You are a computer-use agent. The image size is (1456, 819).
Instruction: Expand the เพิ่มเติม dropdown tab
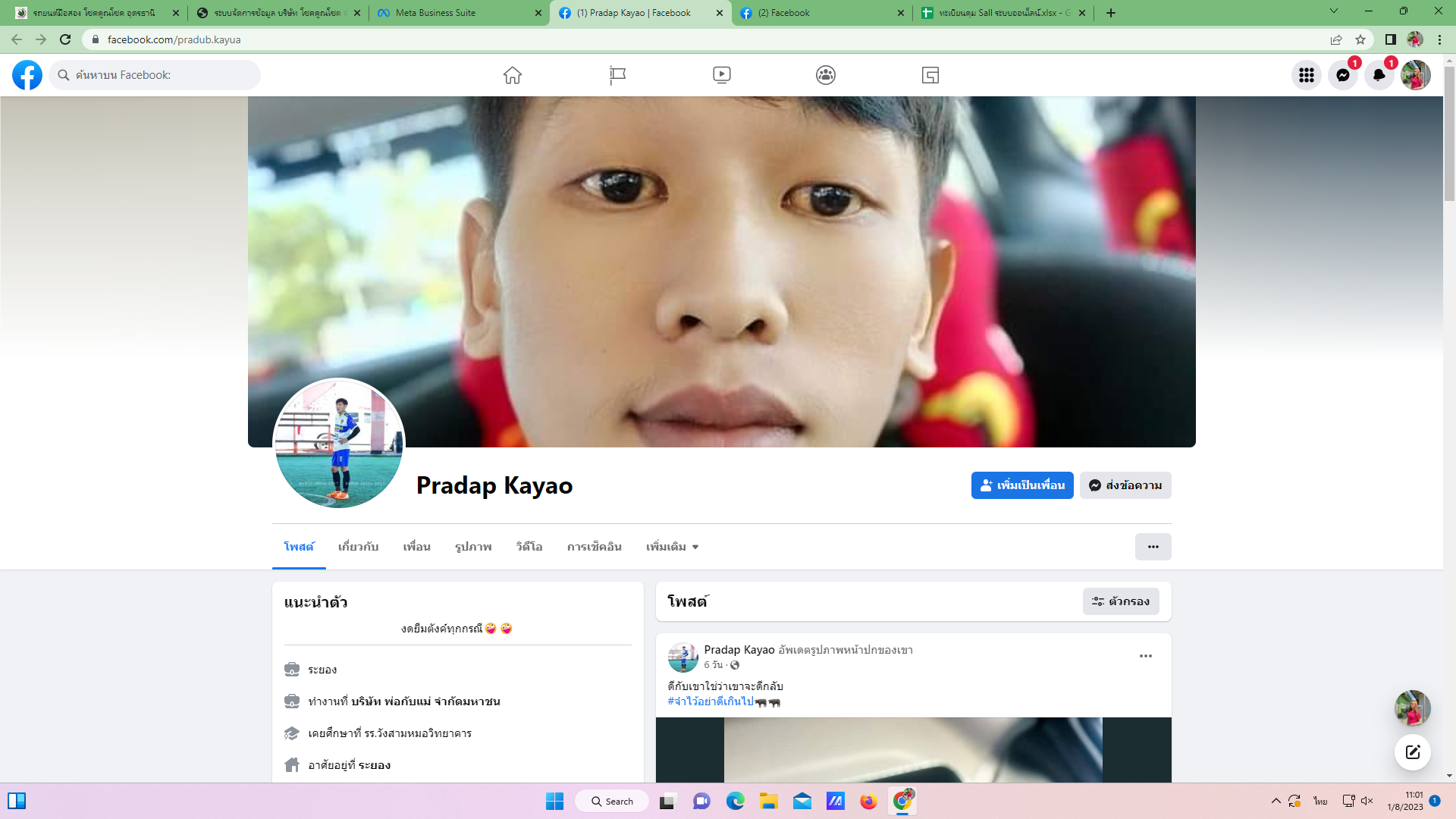(672, 547)
